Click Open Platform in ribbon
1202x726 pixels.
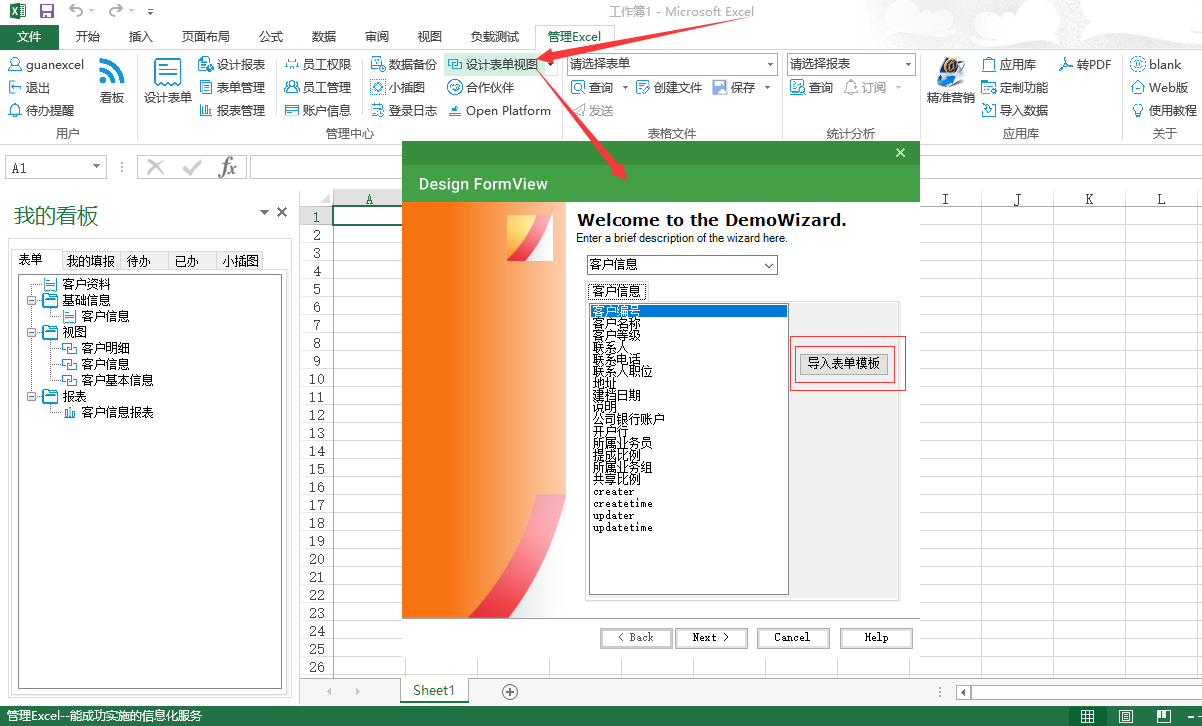pyautogui.click(x=499, y=110)
